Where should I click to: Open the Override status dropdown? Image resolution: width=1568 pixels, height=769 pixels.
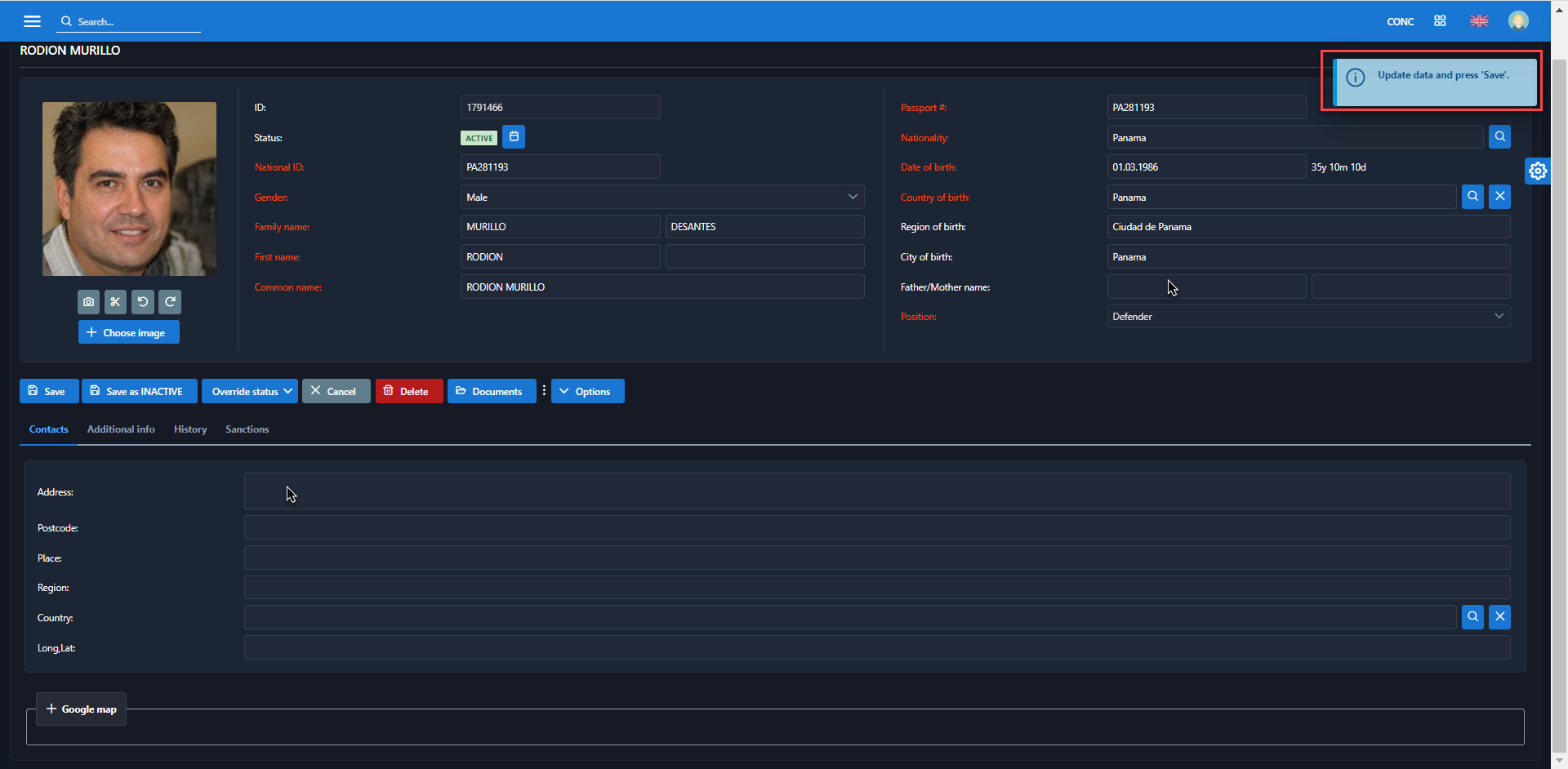[x=251, y=391]
